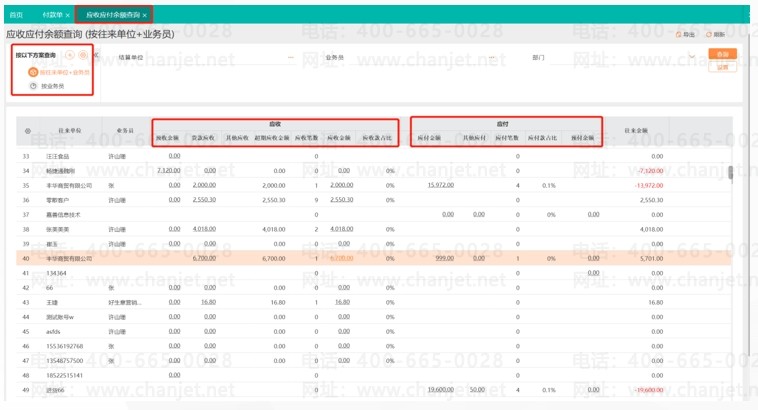758x410 pixels.
Task: Open the 999.00 payable link in row 40
Action: coord(445,259)
